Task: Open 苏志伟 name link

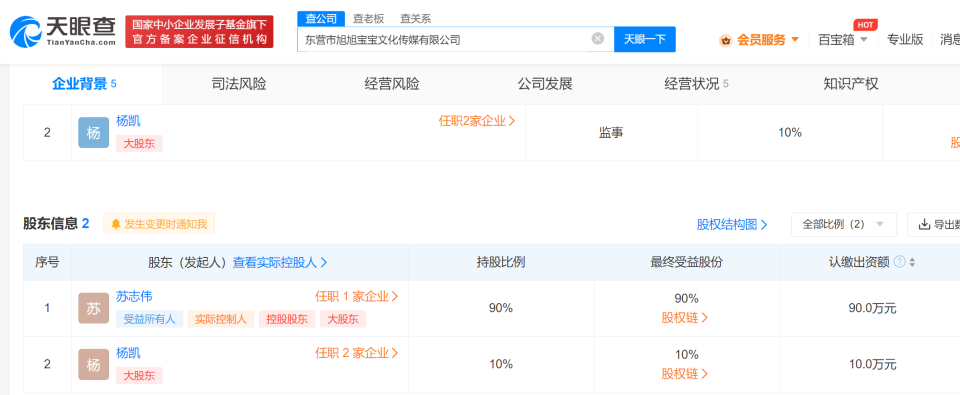Action: (x=134, y=297)
